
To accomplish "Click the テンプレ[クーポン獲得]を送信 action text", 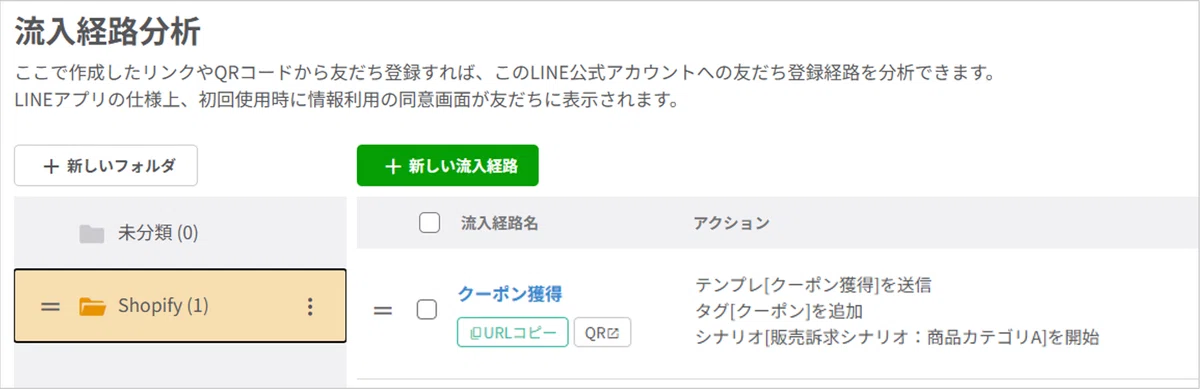I will (813, 286).
